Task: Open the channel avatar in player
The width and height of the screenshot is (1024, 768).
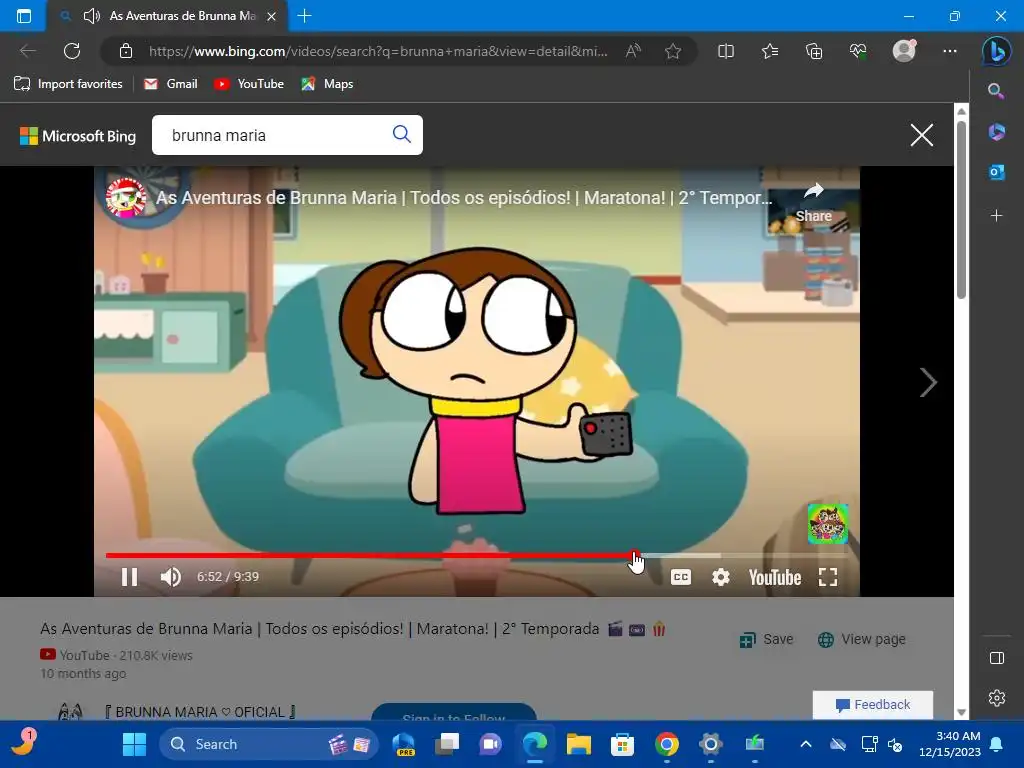Action: coord(126,197)
